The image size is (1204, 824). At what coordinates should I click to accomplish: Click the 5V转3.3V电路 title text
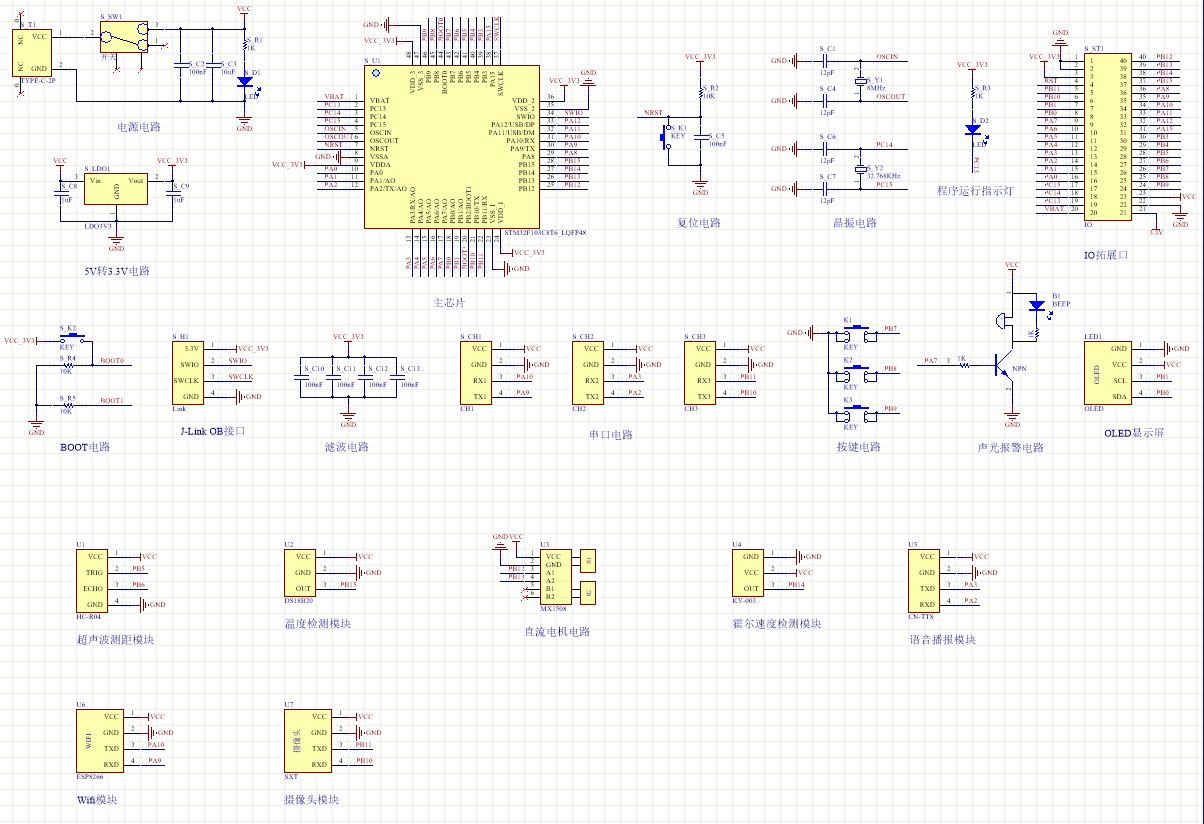(x=116, y=271)
